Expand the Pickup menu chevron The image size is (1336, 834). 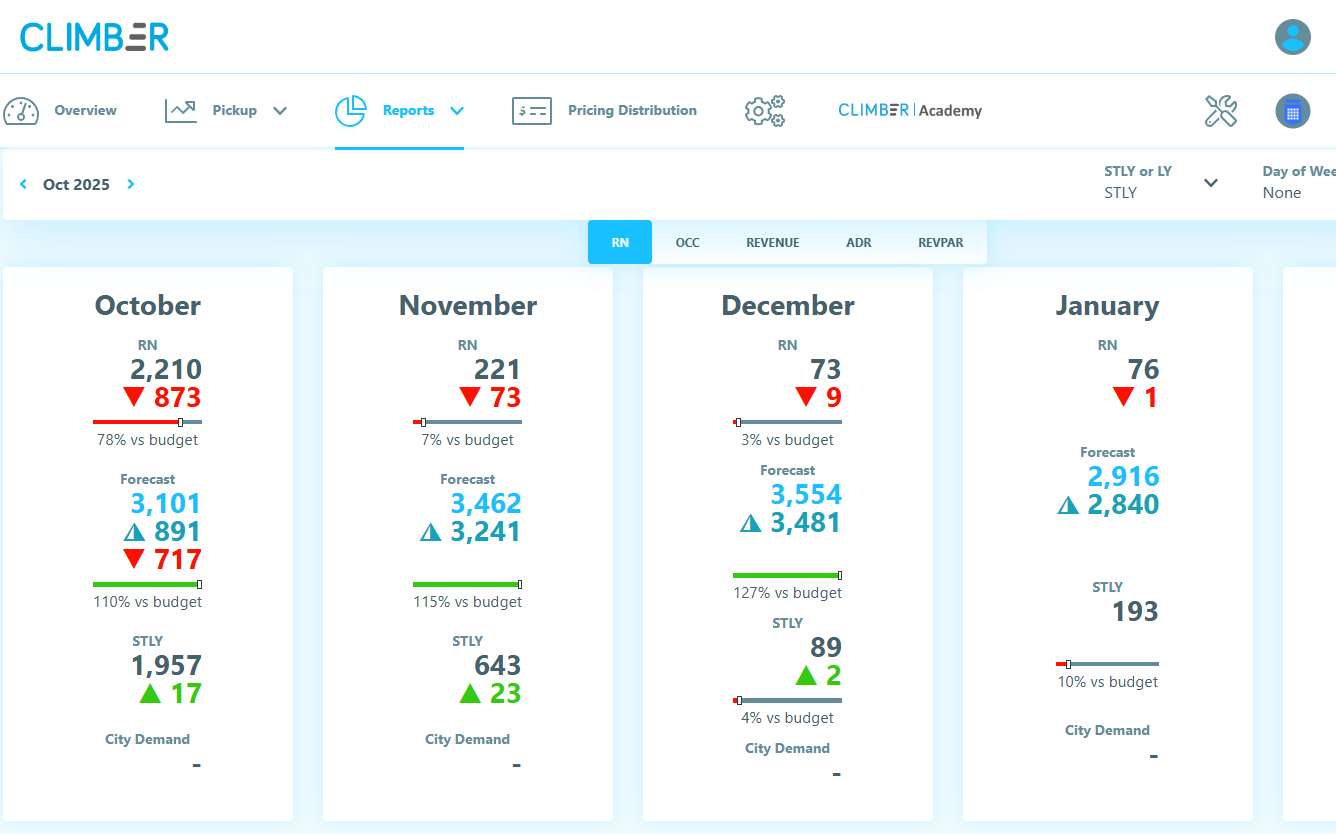[280, 111]
